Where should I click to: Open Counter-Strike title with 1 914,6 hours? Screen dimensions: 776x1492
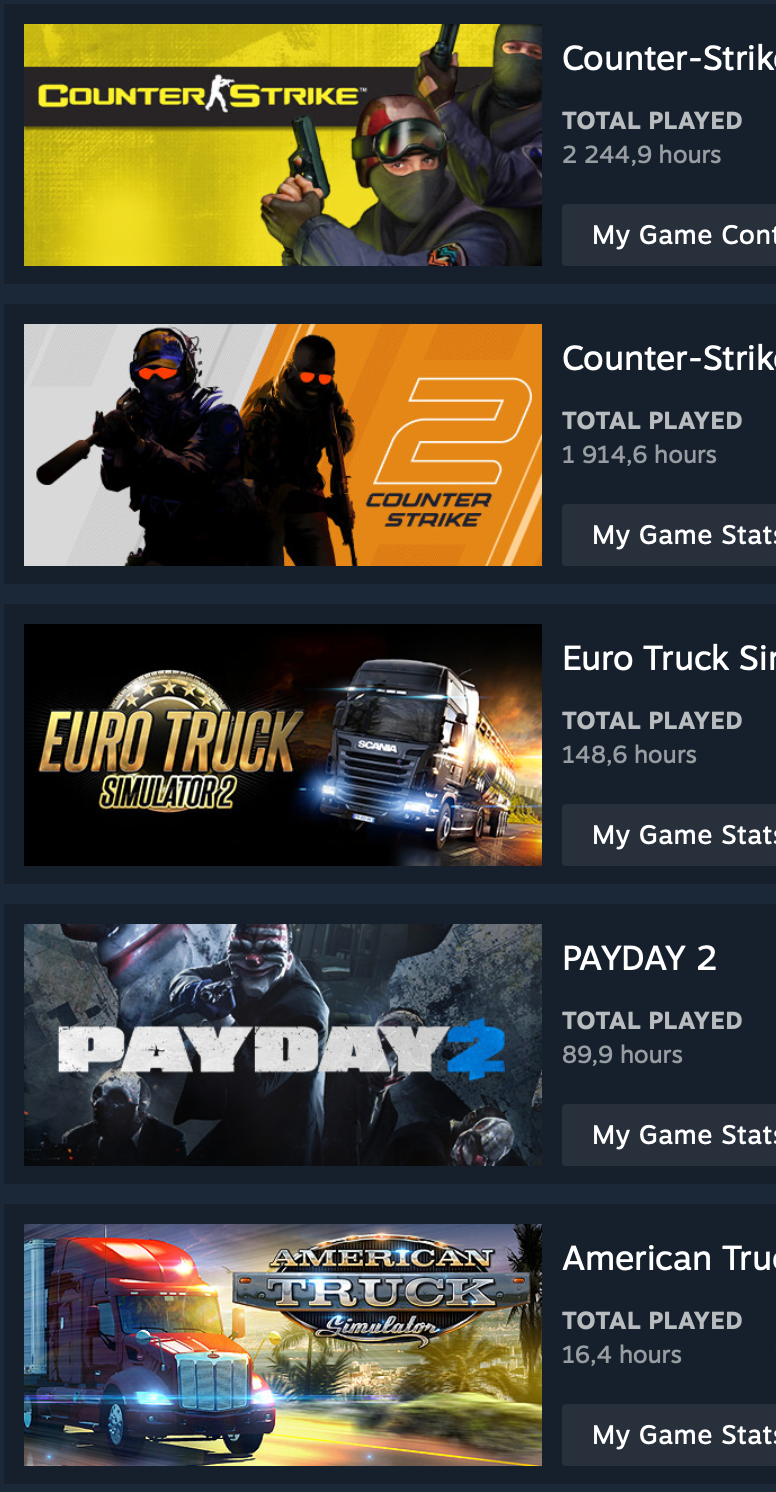[x=669, y=359]
